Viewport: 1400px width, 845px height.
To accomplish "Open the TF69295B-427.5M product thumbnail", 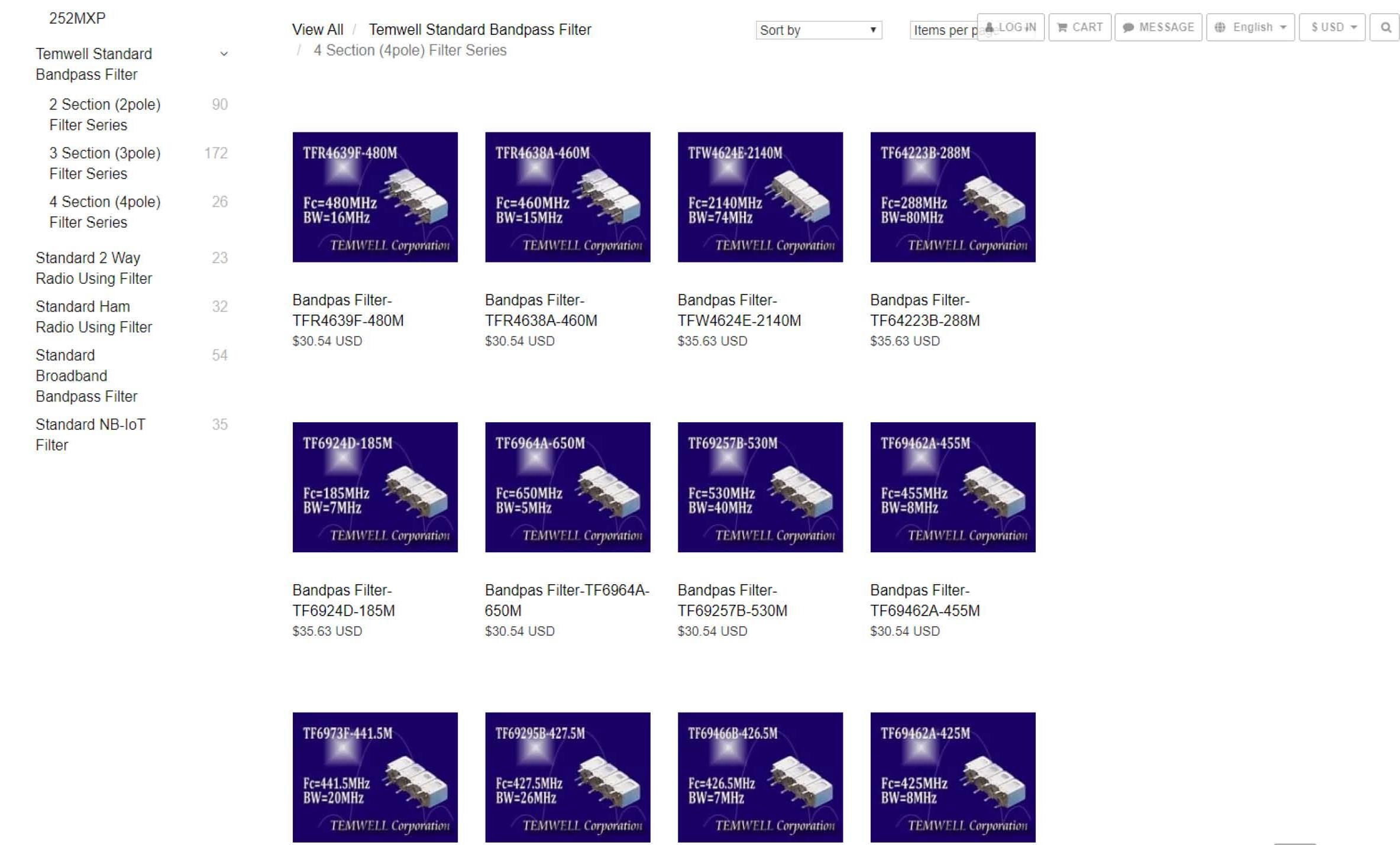I will 568,777.
